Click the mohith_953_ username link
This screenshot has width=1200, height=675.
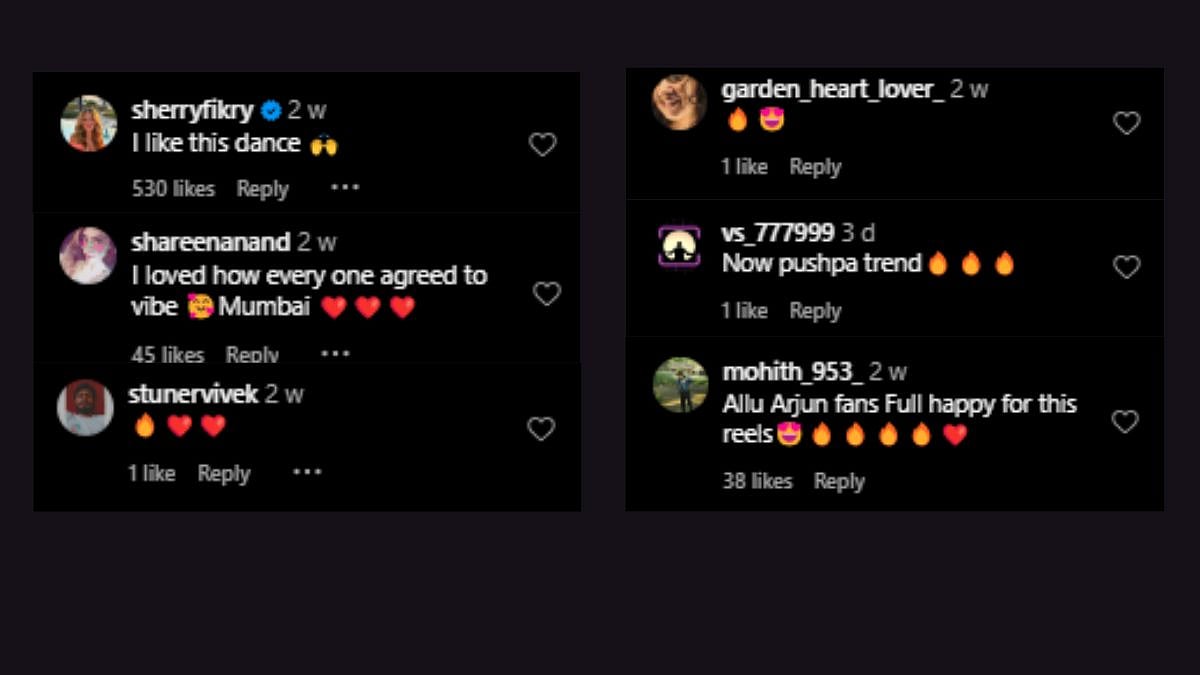click(x=792, y=372)
